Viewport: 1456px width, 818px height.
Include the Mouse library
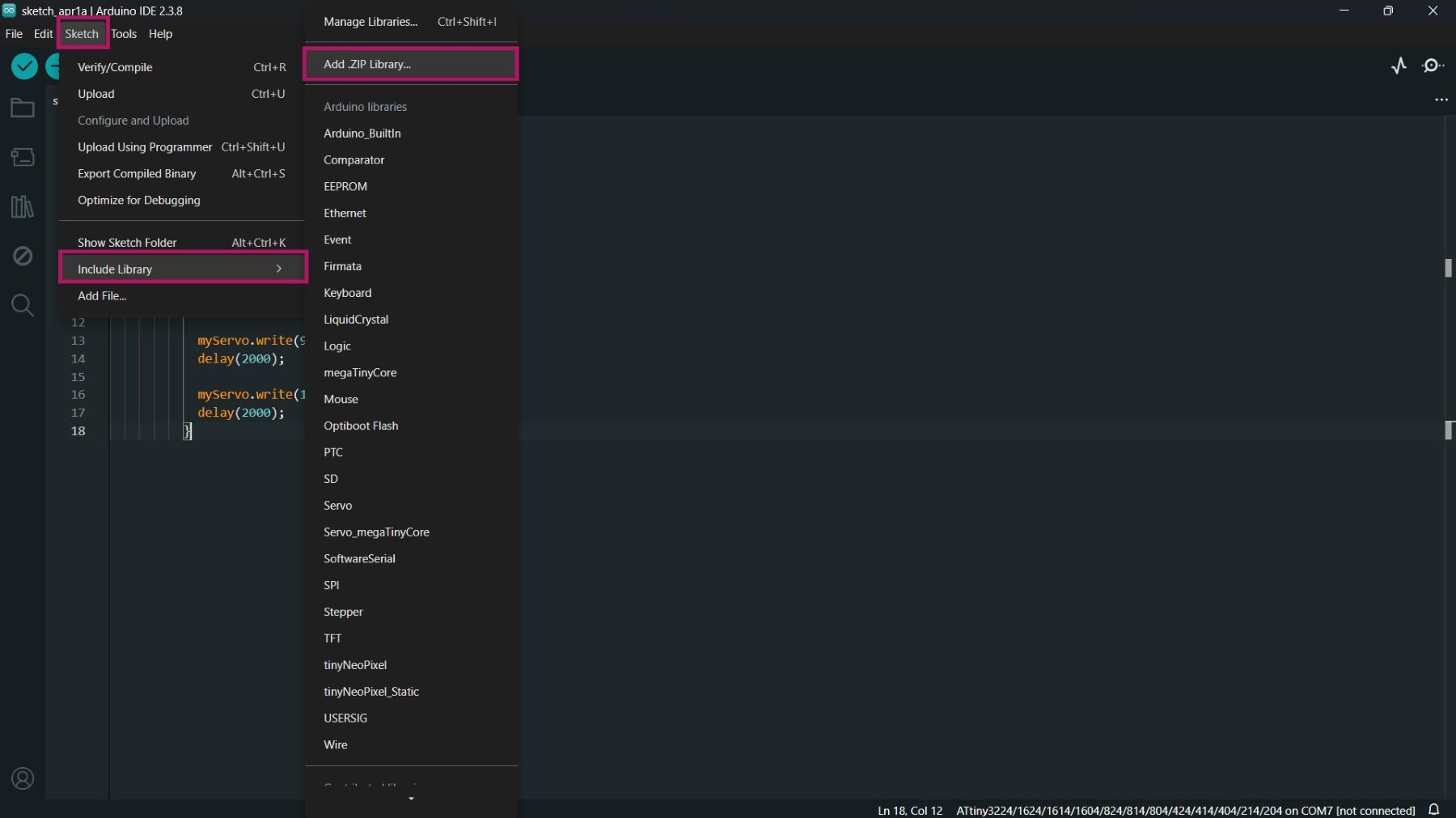click(x=411, y=399)
